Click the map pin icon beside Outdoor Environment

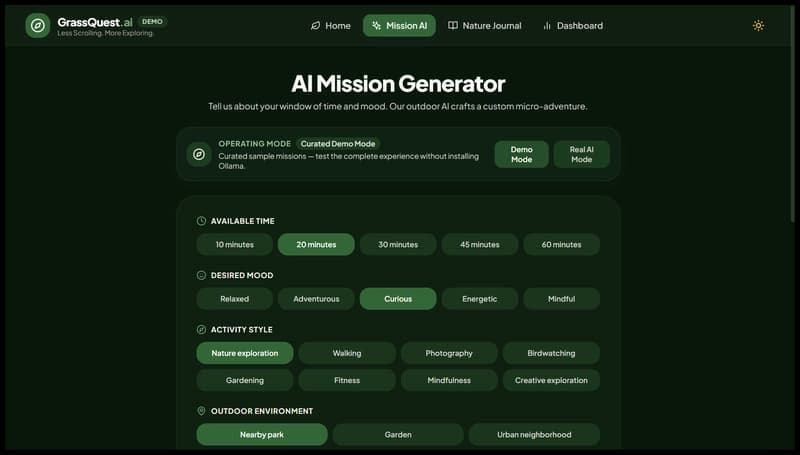[x=202, y=411]
